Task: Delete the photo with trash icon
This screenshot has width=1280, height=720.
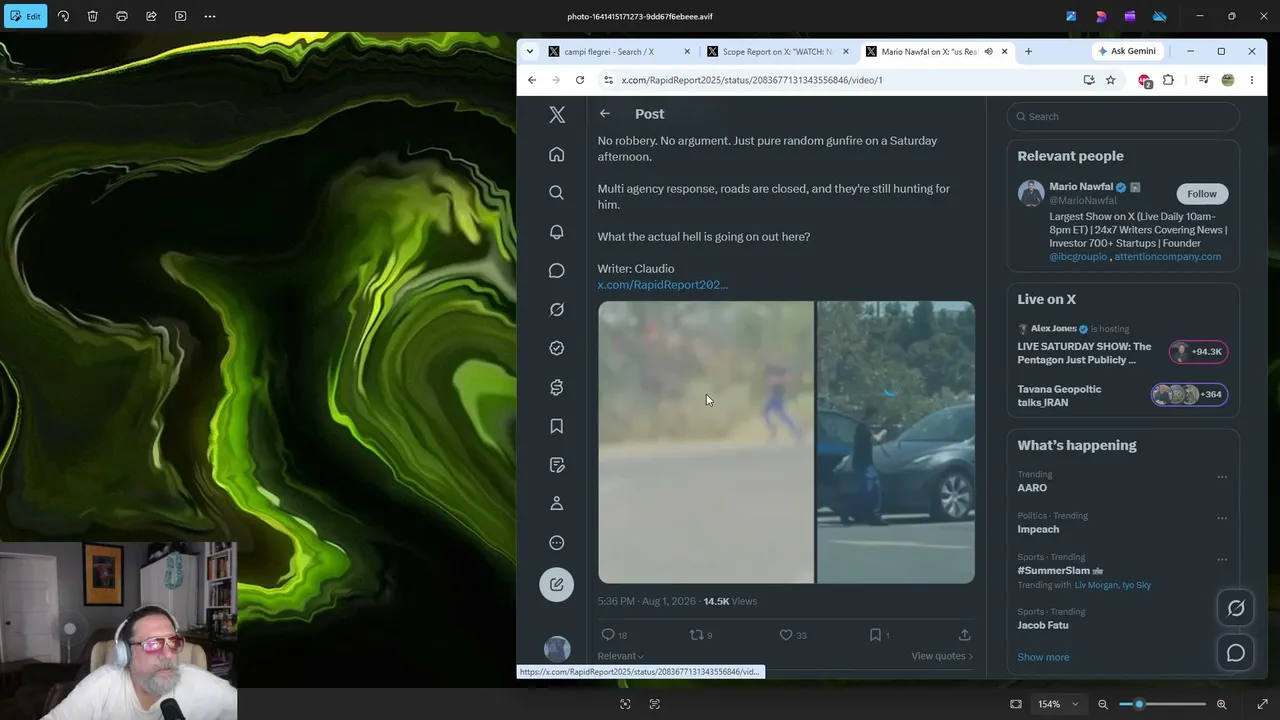Action: [92, 16]
